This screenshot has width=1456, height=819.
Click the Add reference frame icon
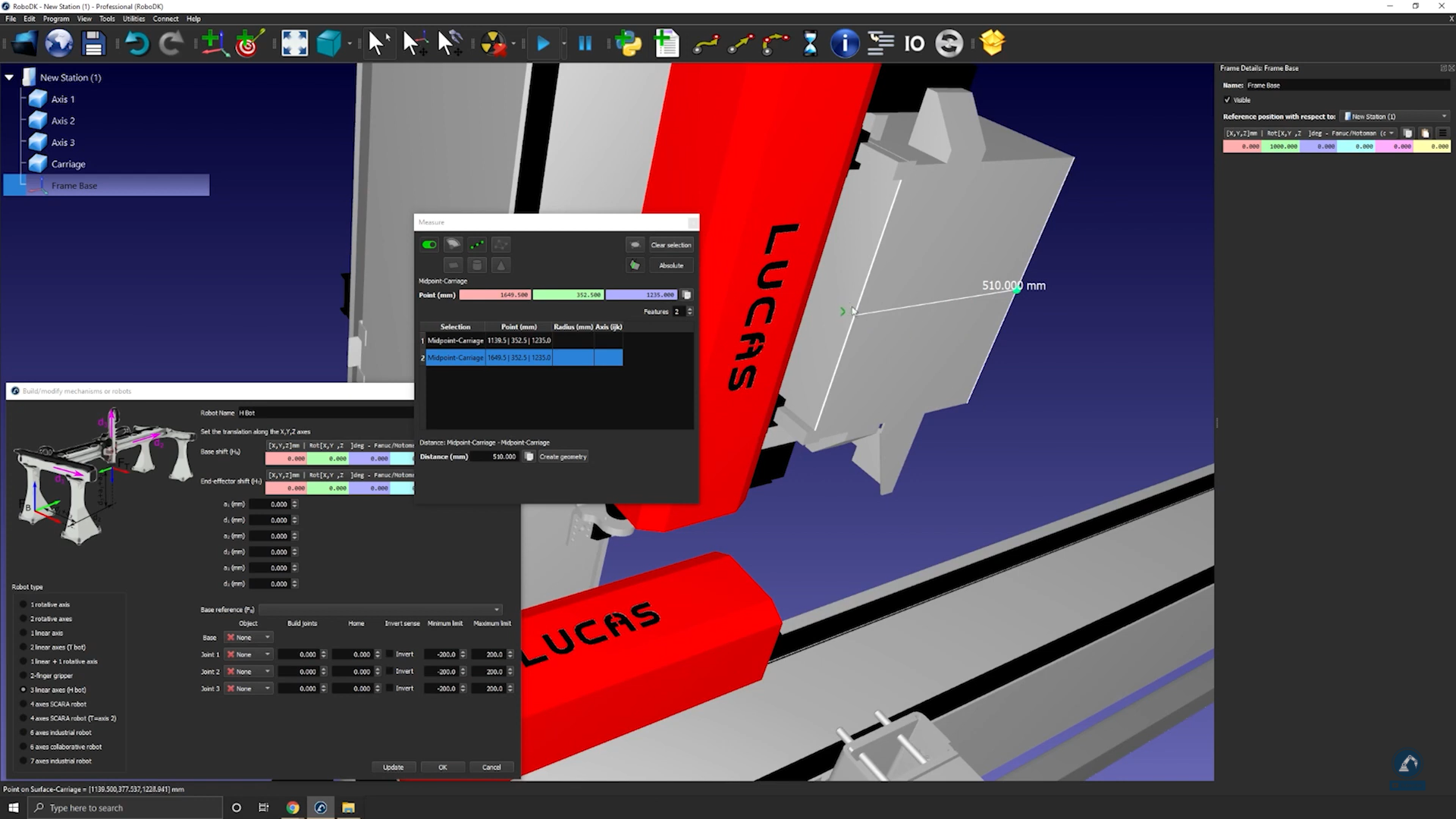215,44
